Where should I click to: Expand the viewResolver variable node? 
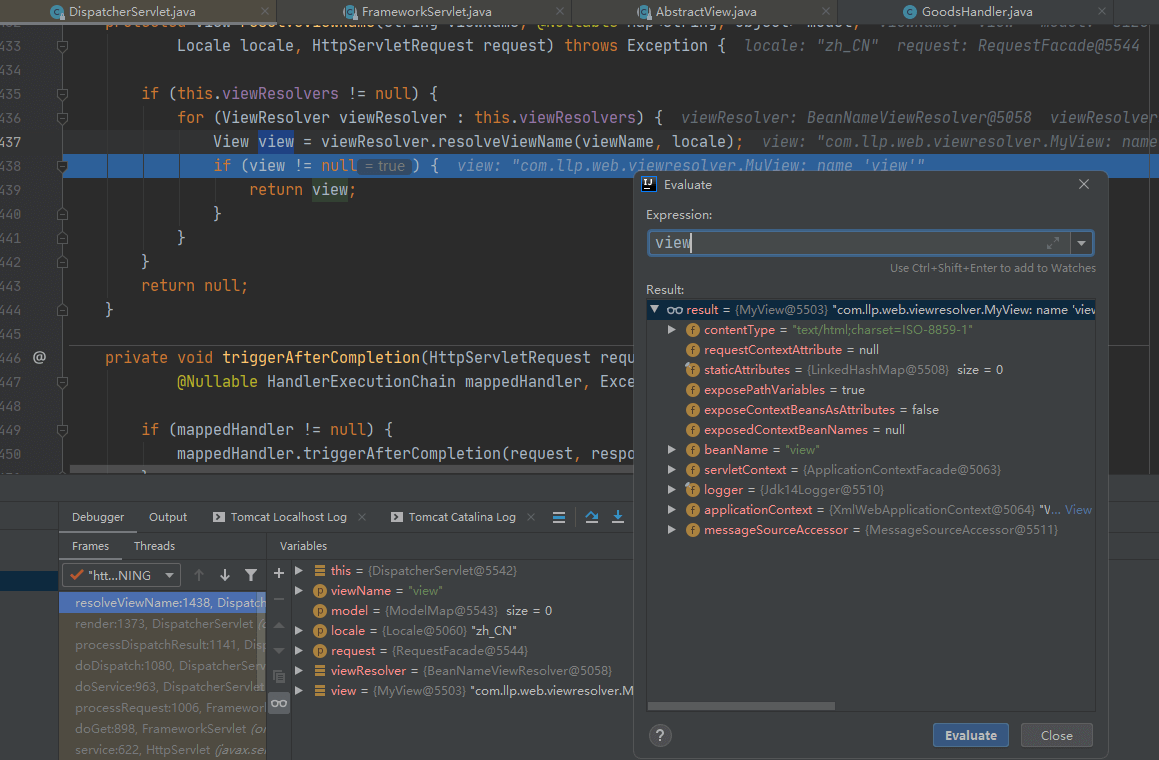[299, 670]
